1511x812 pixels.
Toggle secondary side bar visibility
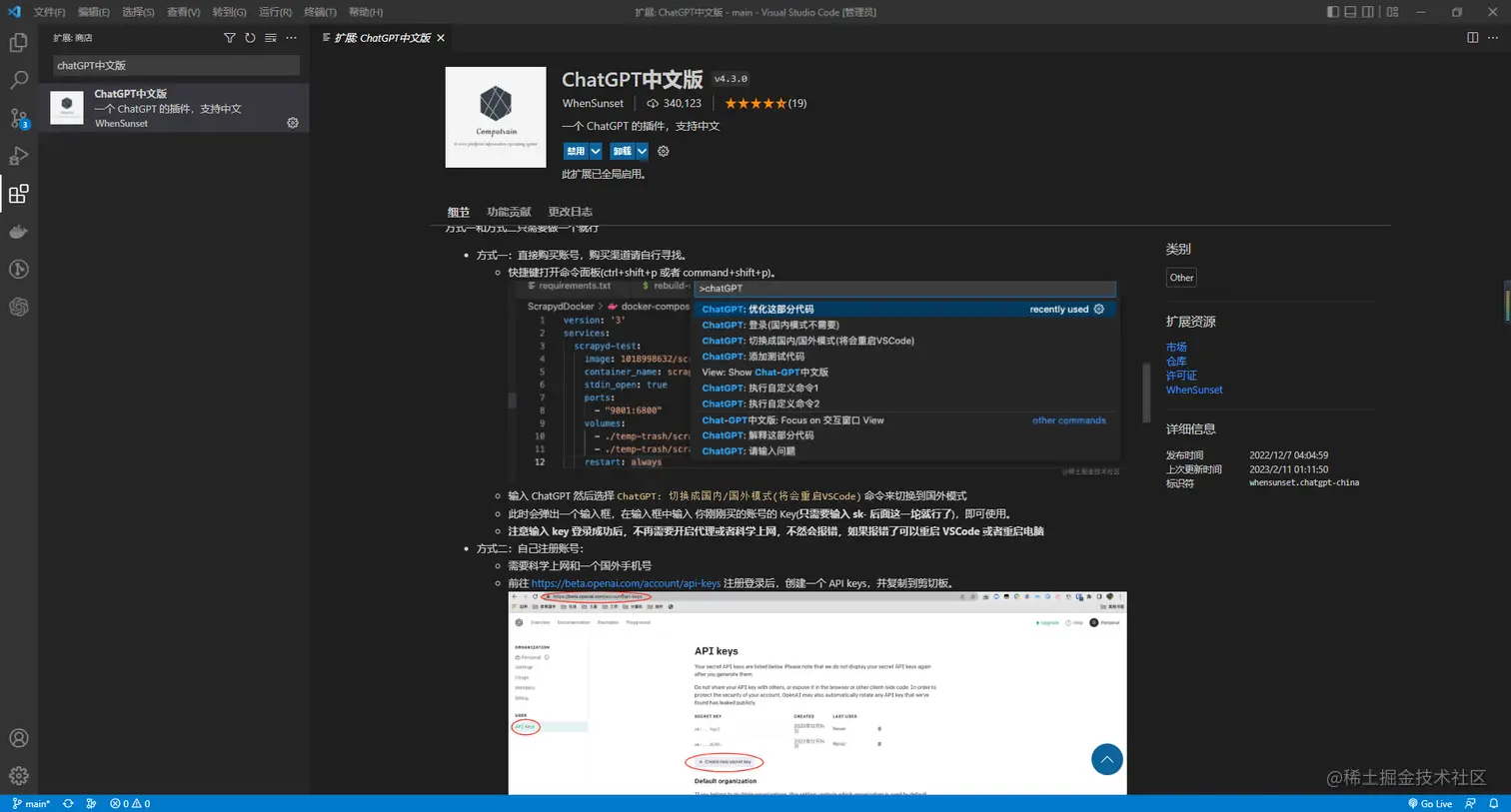pos(1369,12)
